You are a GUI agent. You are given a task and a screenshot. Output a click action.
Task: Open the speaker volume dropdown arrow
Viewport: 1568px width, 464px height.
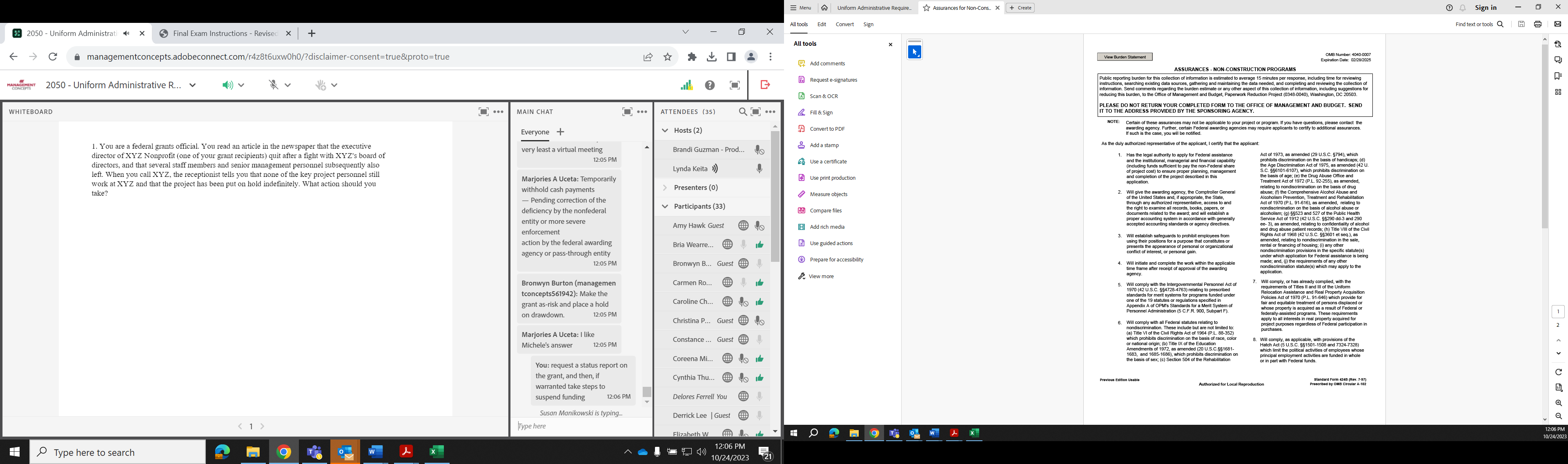click(x=242, y=85)
